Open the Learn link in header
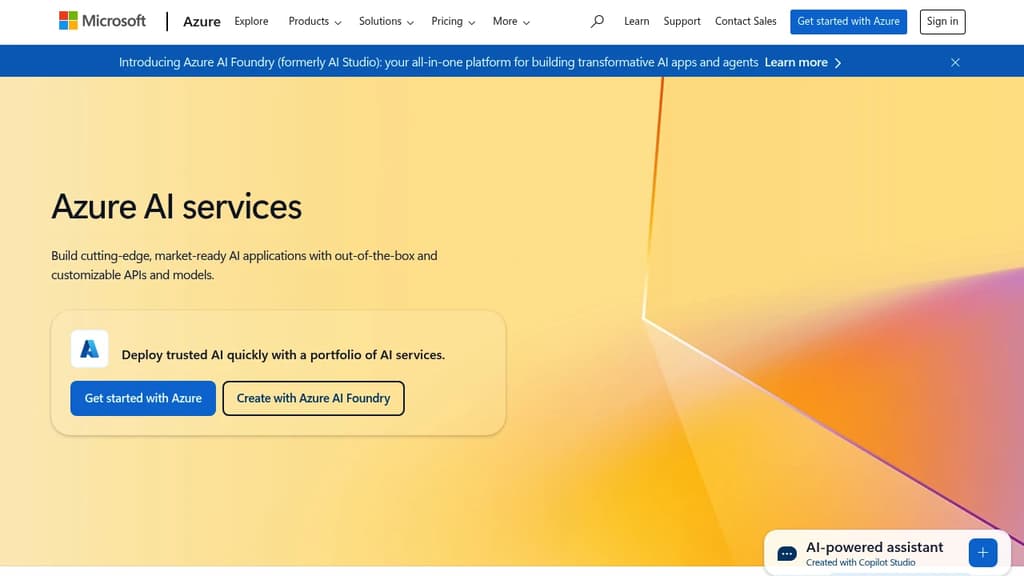 click(x=637, y=22)
